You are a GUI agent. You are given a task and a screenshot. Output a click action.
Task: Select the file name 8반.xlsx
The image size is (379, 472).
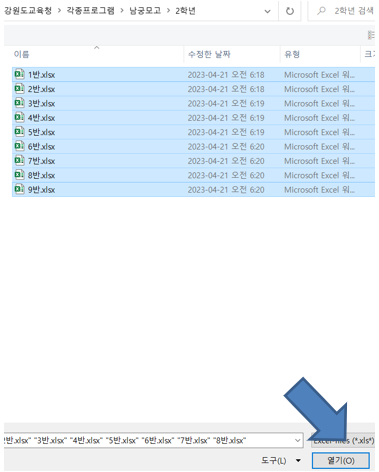pos(41,175)
